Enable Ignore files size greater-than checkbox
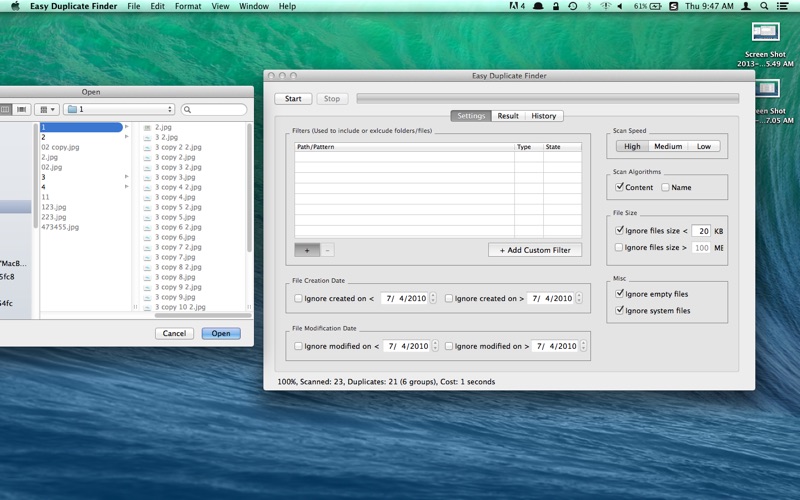Image resolution: width=800 pixels, height=500 pixels. (619, 247)
